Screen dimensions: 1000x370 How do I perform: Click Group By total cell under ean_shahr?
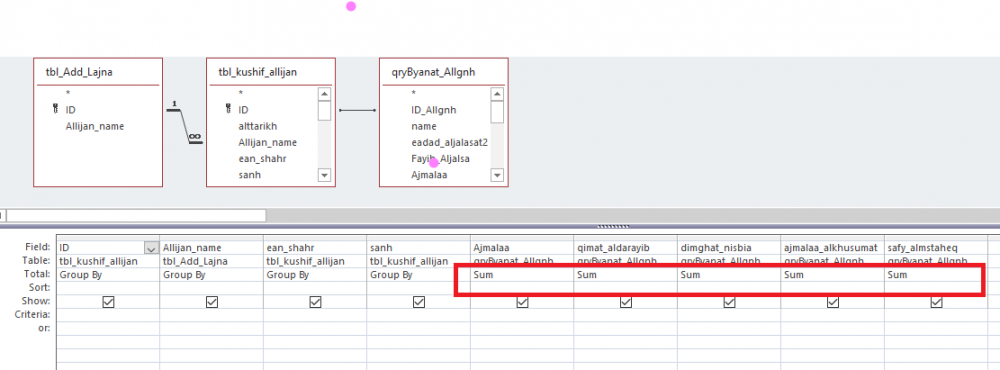(x=315, y=275)
